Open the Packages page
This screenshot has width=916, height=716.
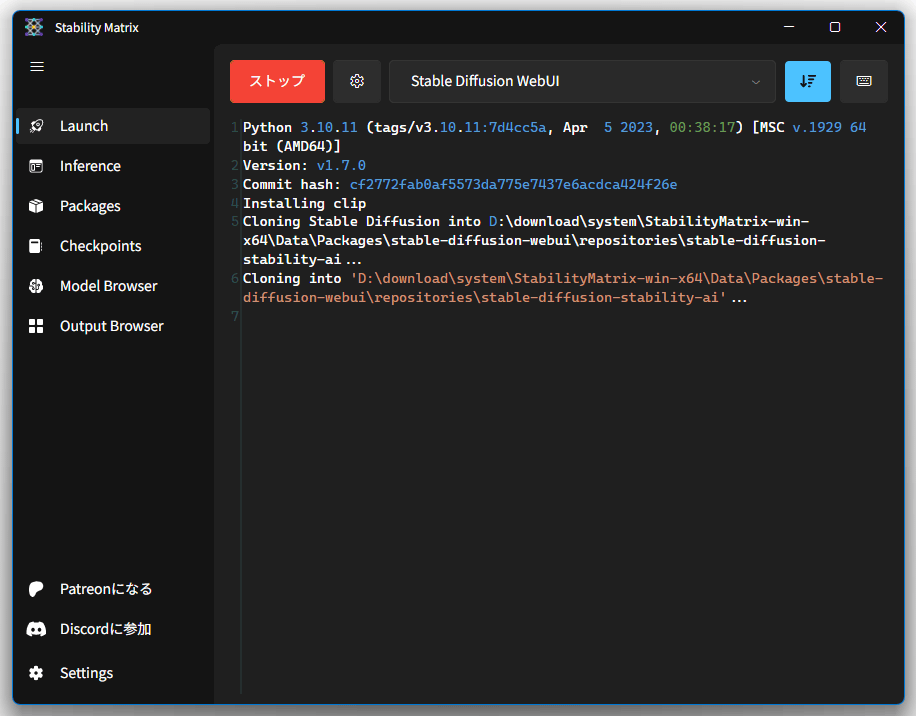pyautogui.click(x=113, y=206)
